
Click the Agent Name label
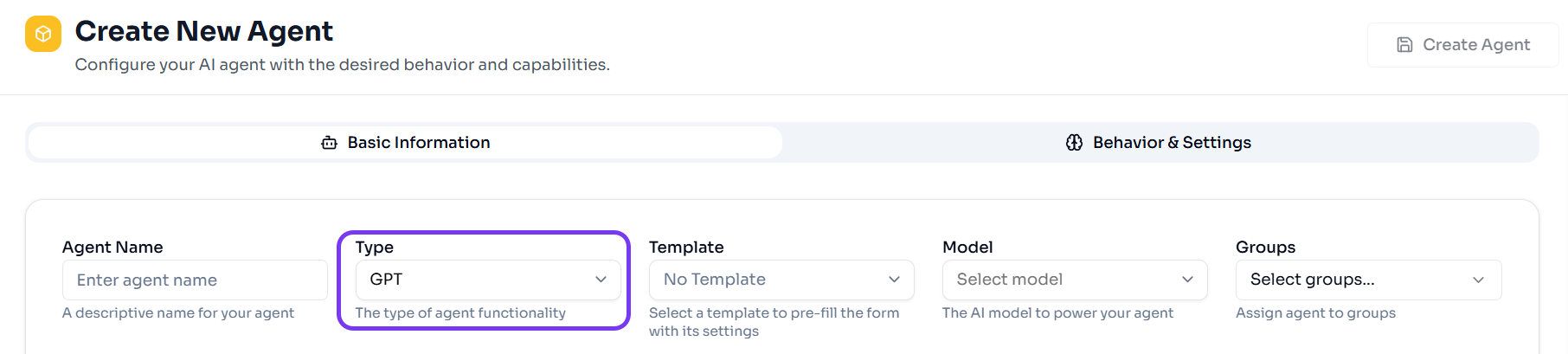(x=112, y=248)
